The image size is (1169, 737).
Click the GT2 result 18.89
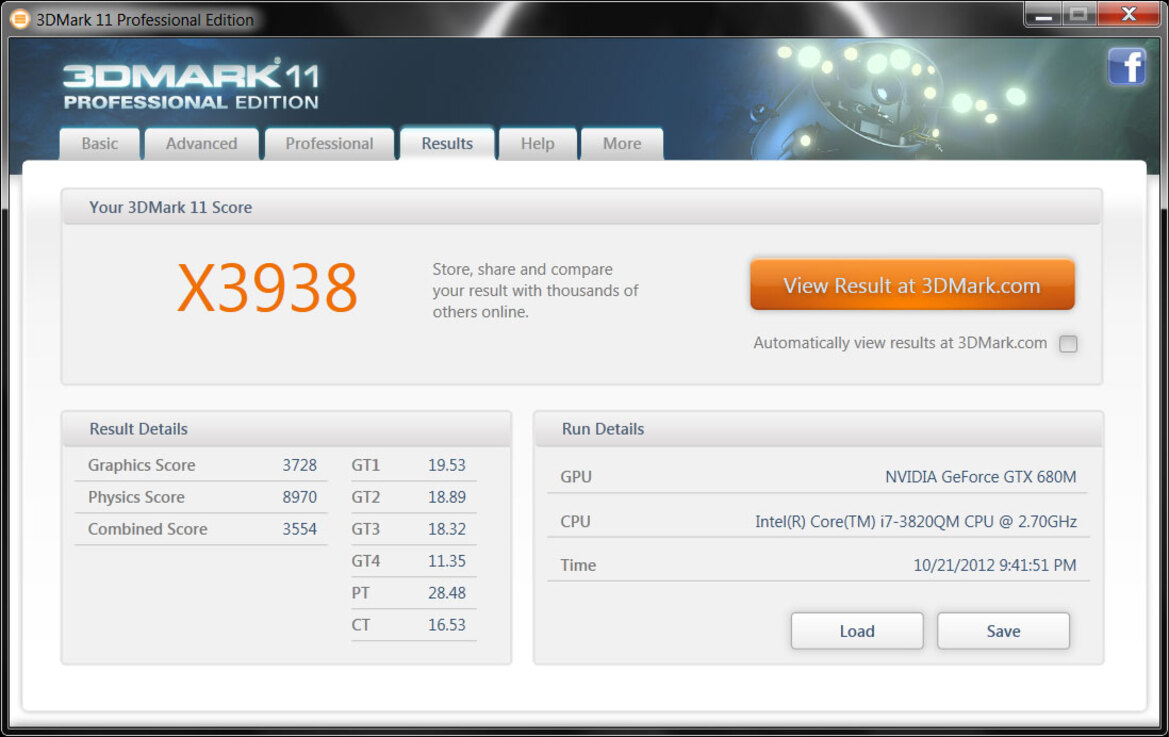pyautogui.click(x=447, y=497)
